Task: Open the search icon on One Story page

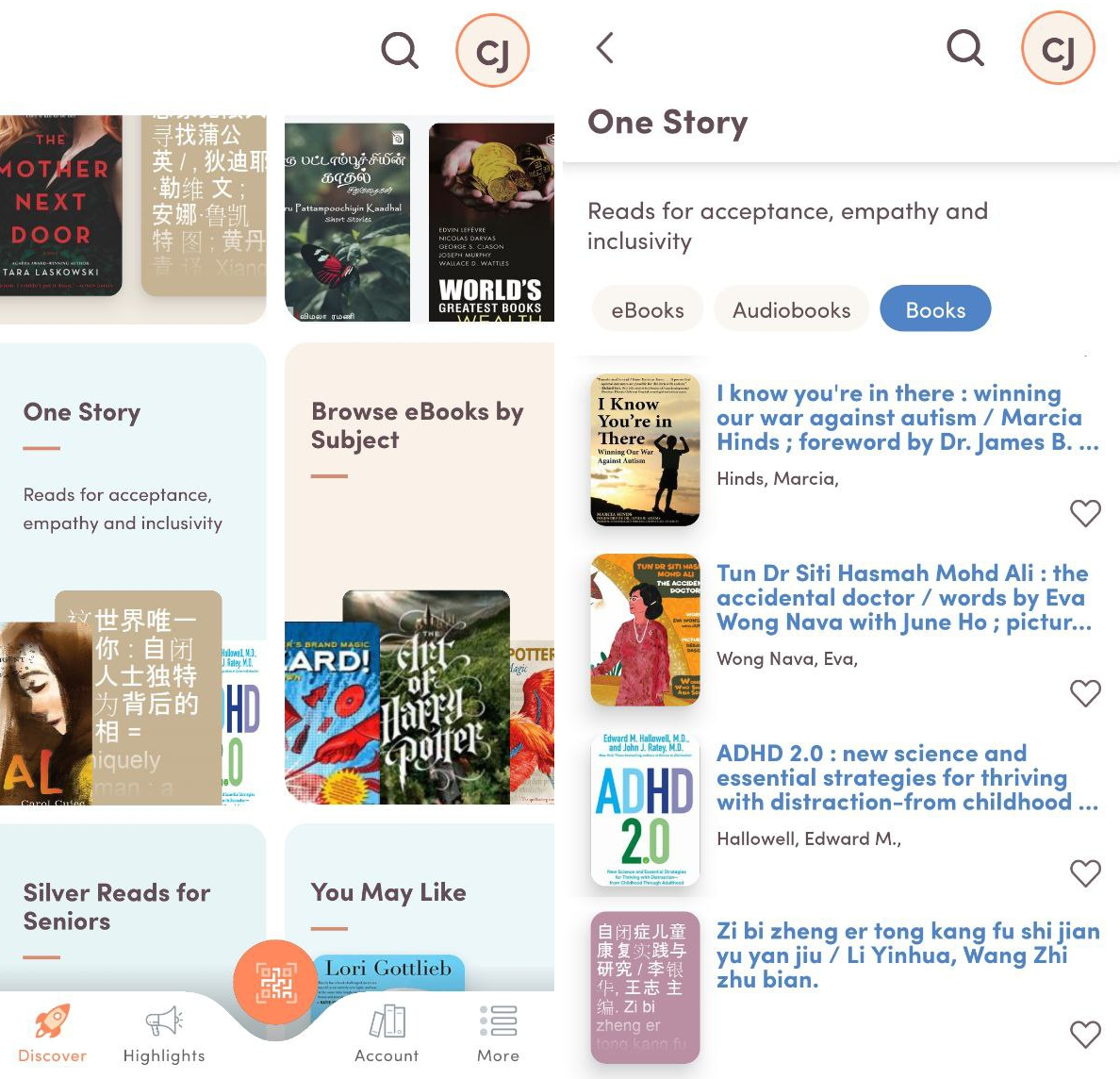Action: click(964, 47)
